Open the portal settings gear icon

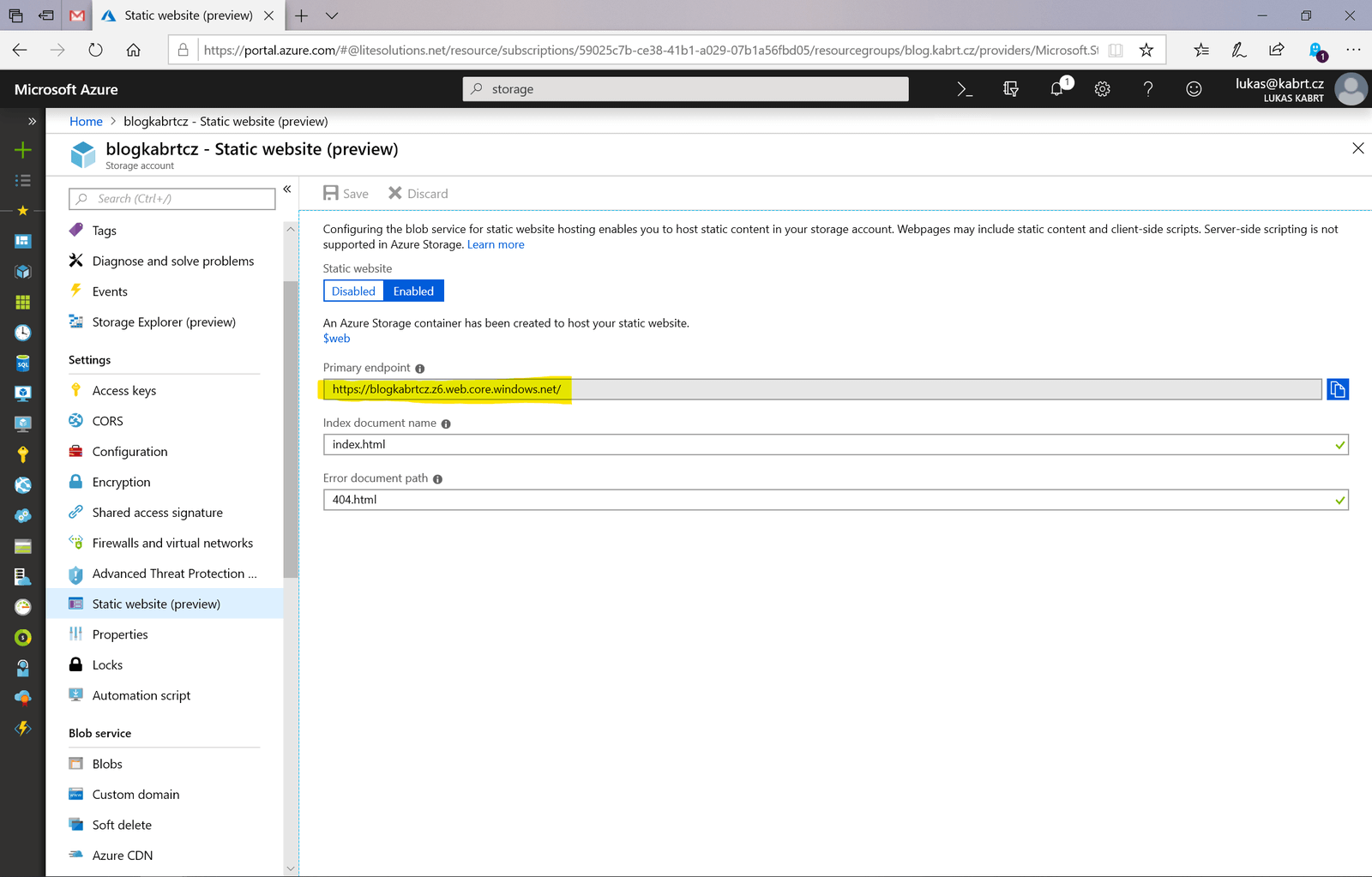tap(1103, 89)
